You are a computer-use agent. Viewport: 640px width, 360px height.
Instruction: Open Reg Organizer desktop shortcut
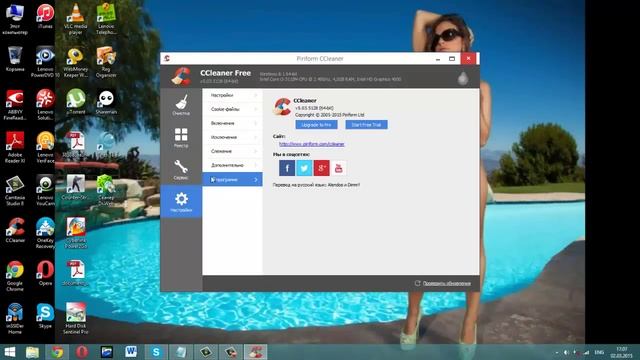pos(106,62)
